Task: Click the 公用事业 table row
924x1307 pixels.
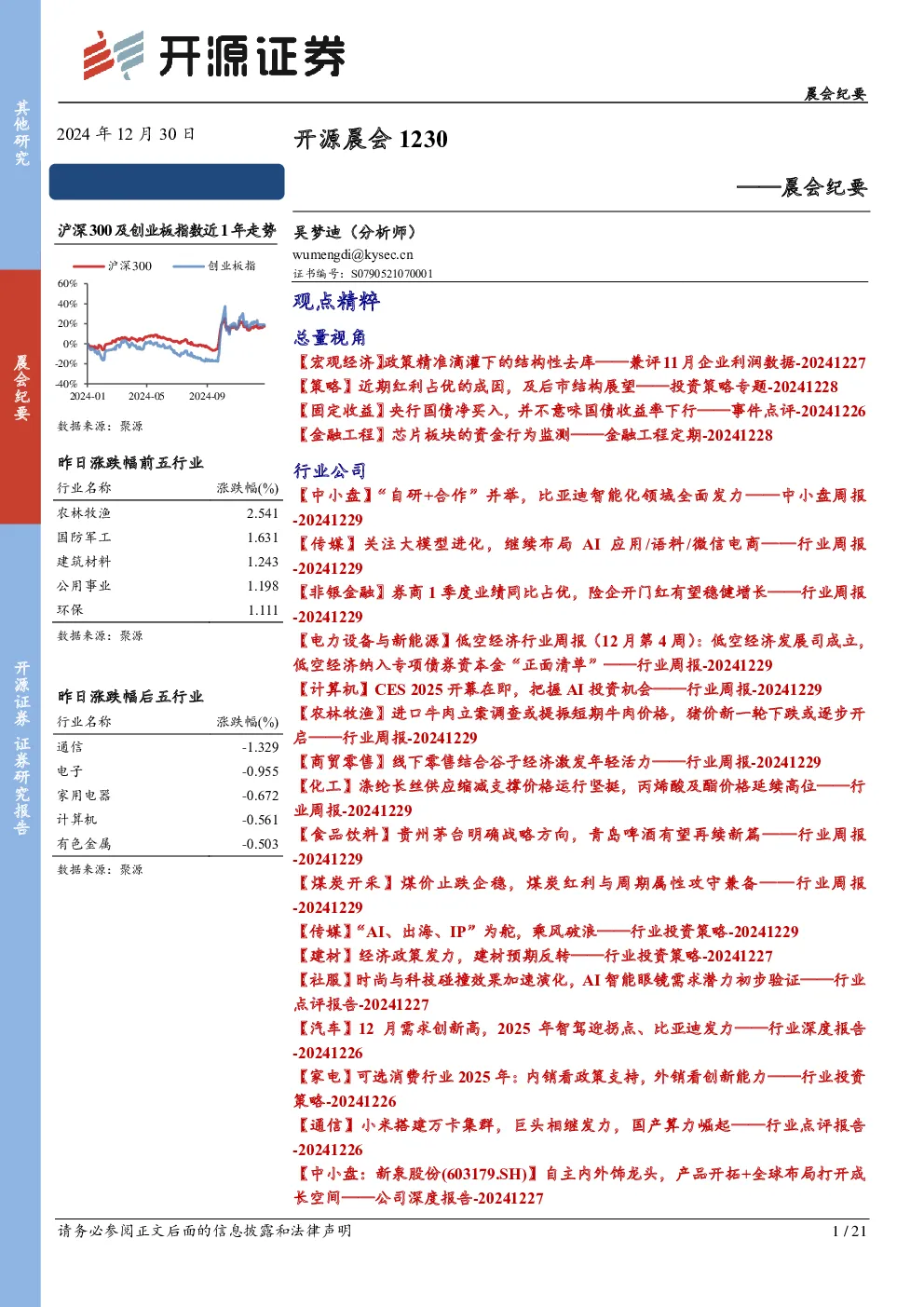Action: click(168, 586)
